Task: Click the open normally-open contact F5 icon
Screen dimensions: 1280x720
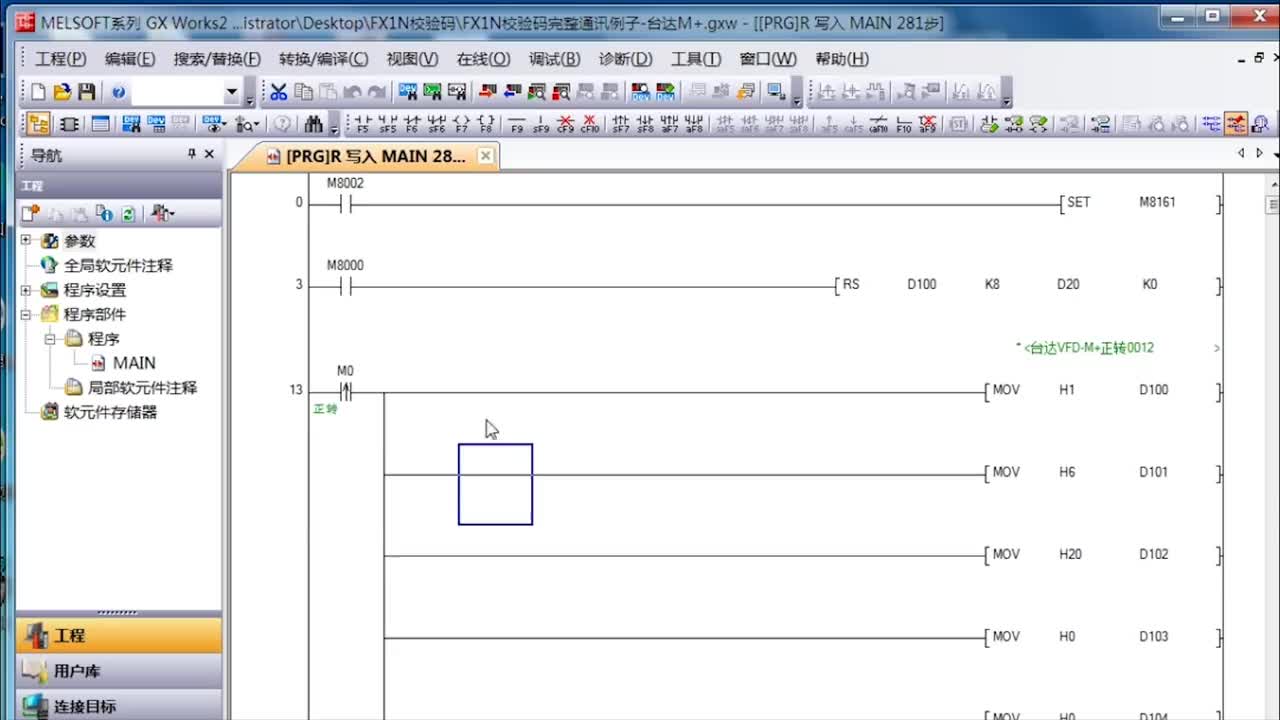Action: [x=362, y=124]
